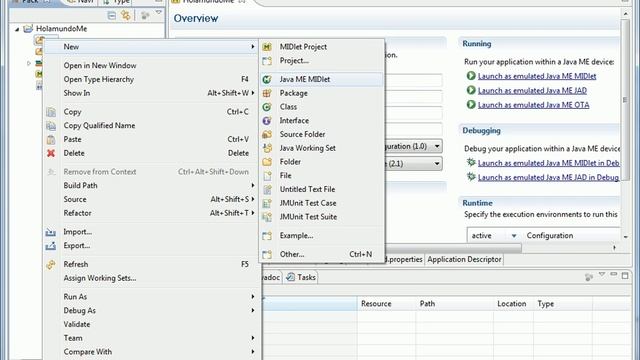The width and height of the screenshot is (640, 360).
Task: Click the Import icon in context menu
Action: tap(51, 232)
